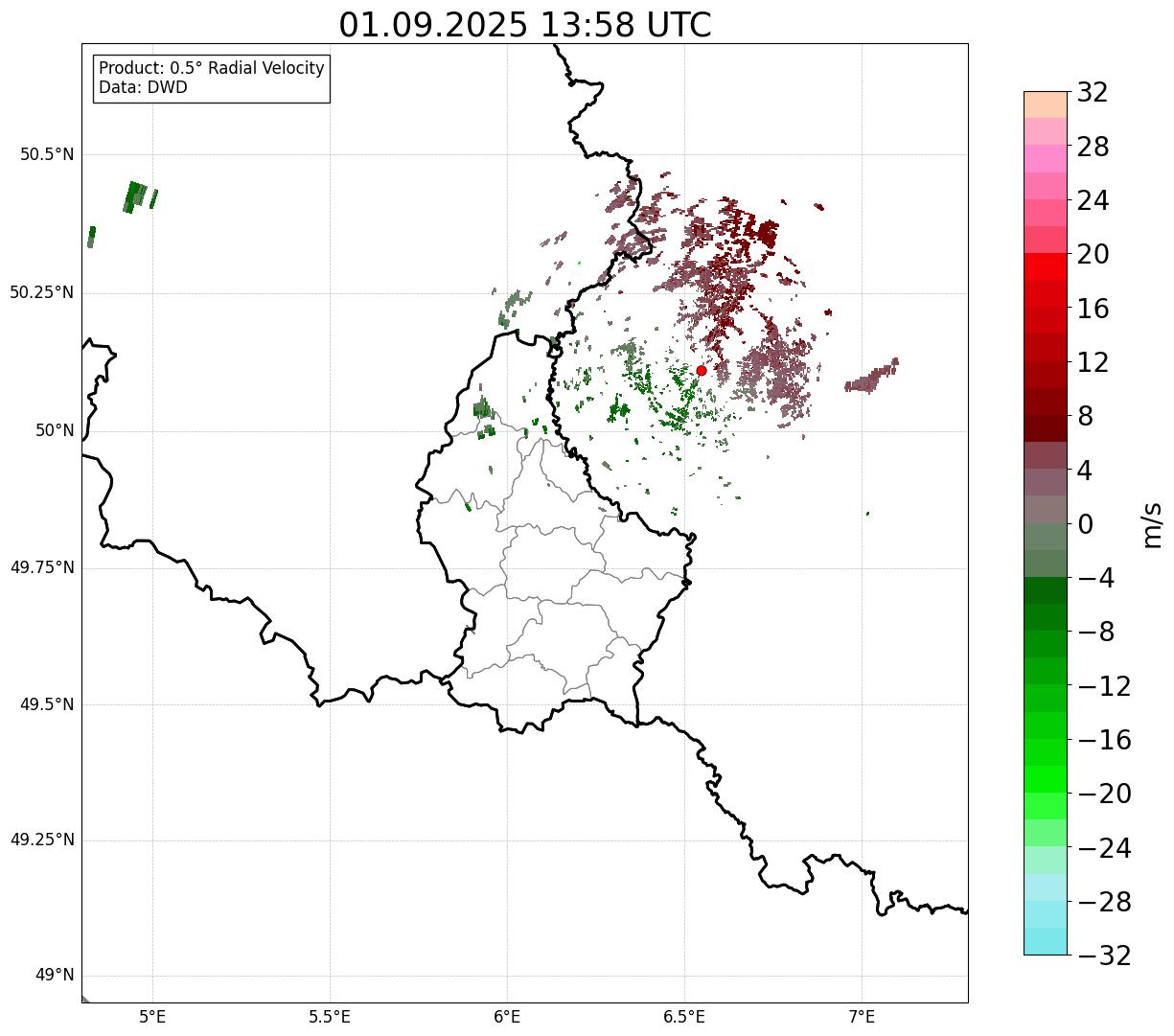This screenshot has height=1036, width=1174.
Task: Click the peach swatch at the colorbar top
Action: 1045,104
